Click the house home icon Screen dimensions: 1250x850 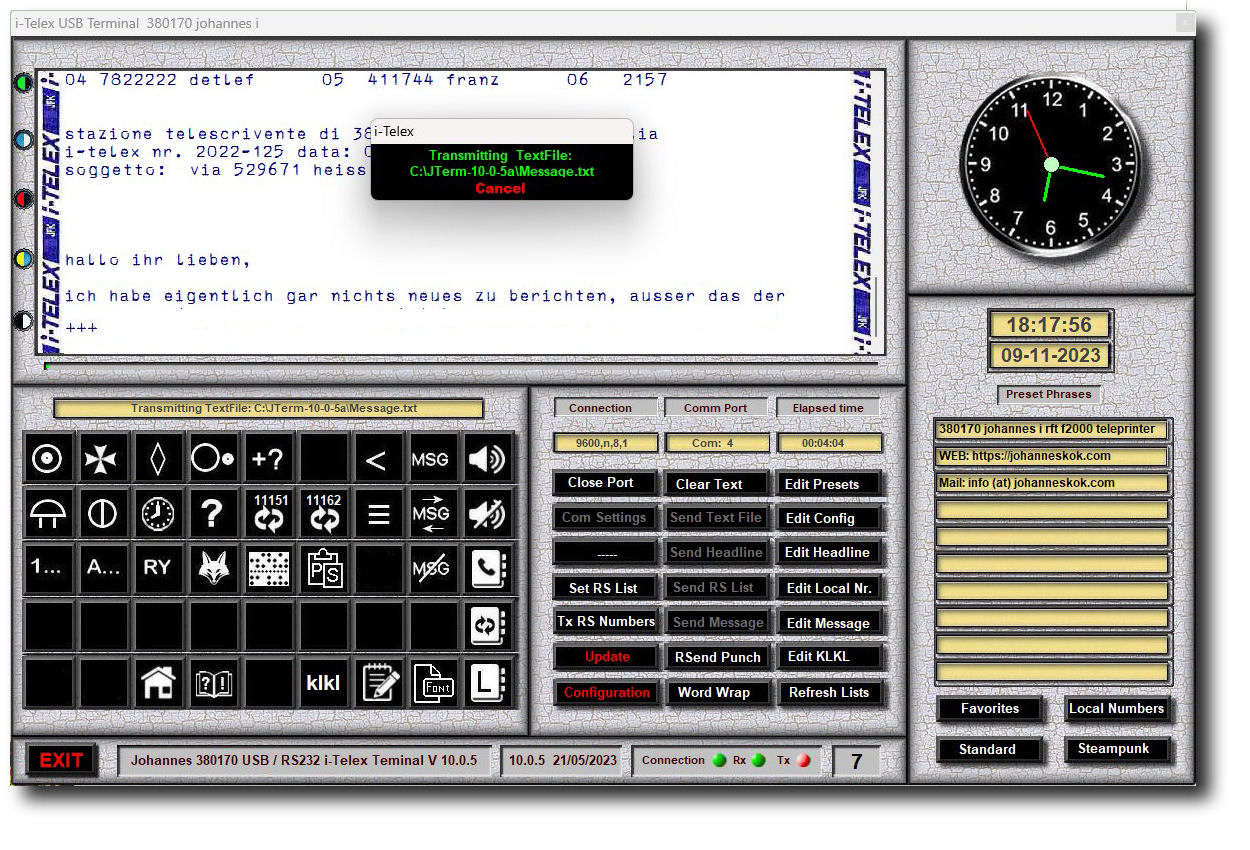tap(158, 683)
